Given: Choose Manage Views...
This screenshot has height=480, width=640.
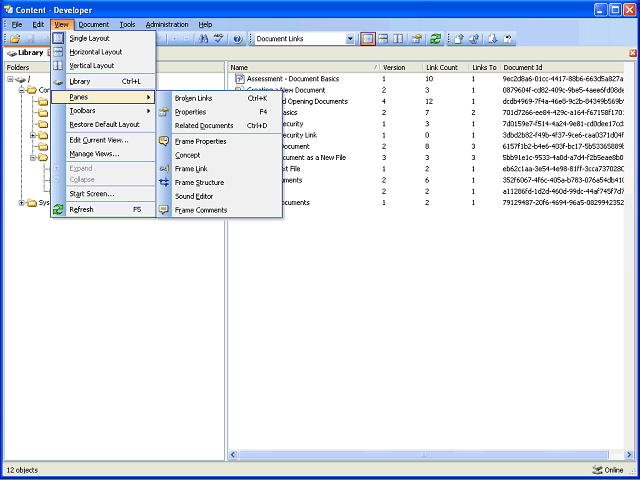Looking at the screenshot, I should (103, 154).
